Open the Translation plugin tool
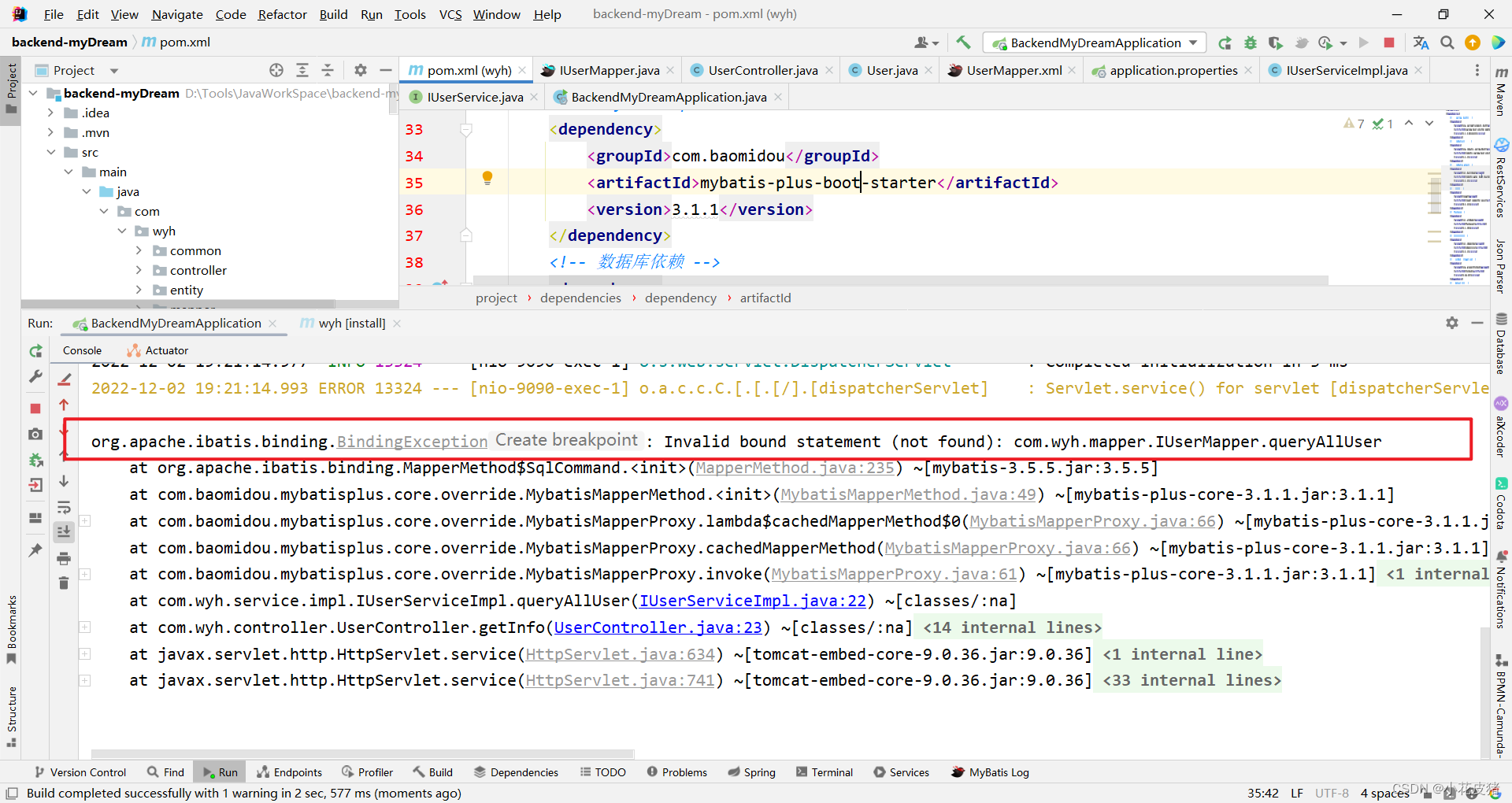The image size is (1512, 803). (x=1420, y=43)
